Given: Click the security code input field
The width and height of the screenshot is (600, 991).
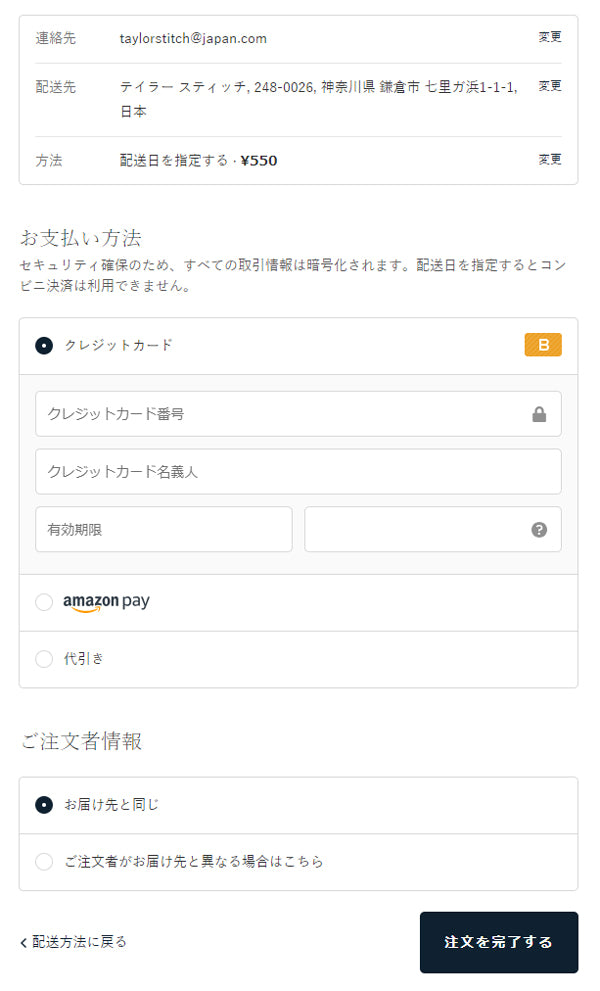Looking at the screenshot, I should coord(432,529).
